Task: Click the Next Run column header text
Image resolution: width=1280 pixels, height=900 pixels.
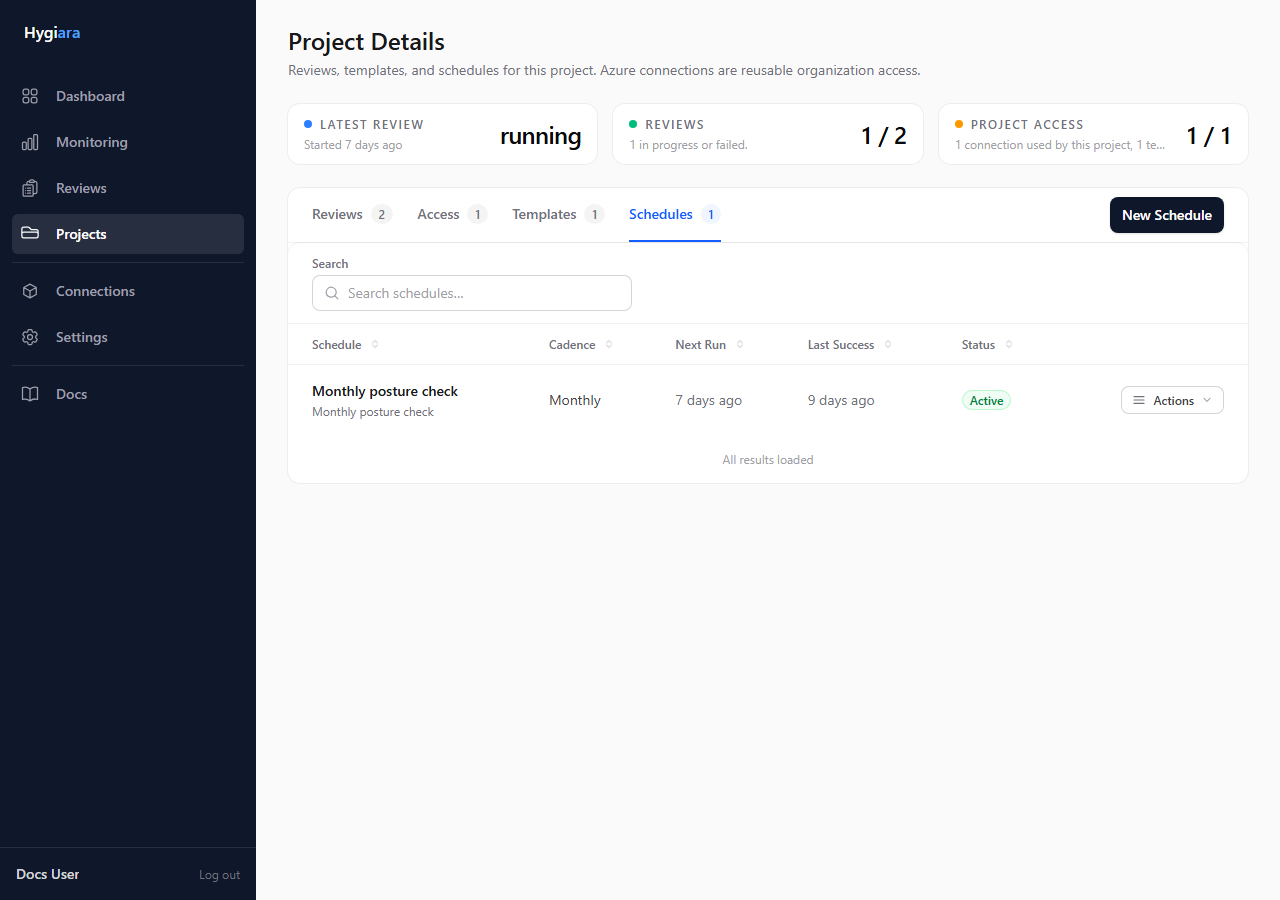Action: (x=701, y=345)
